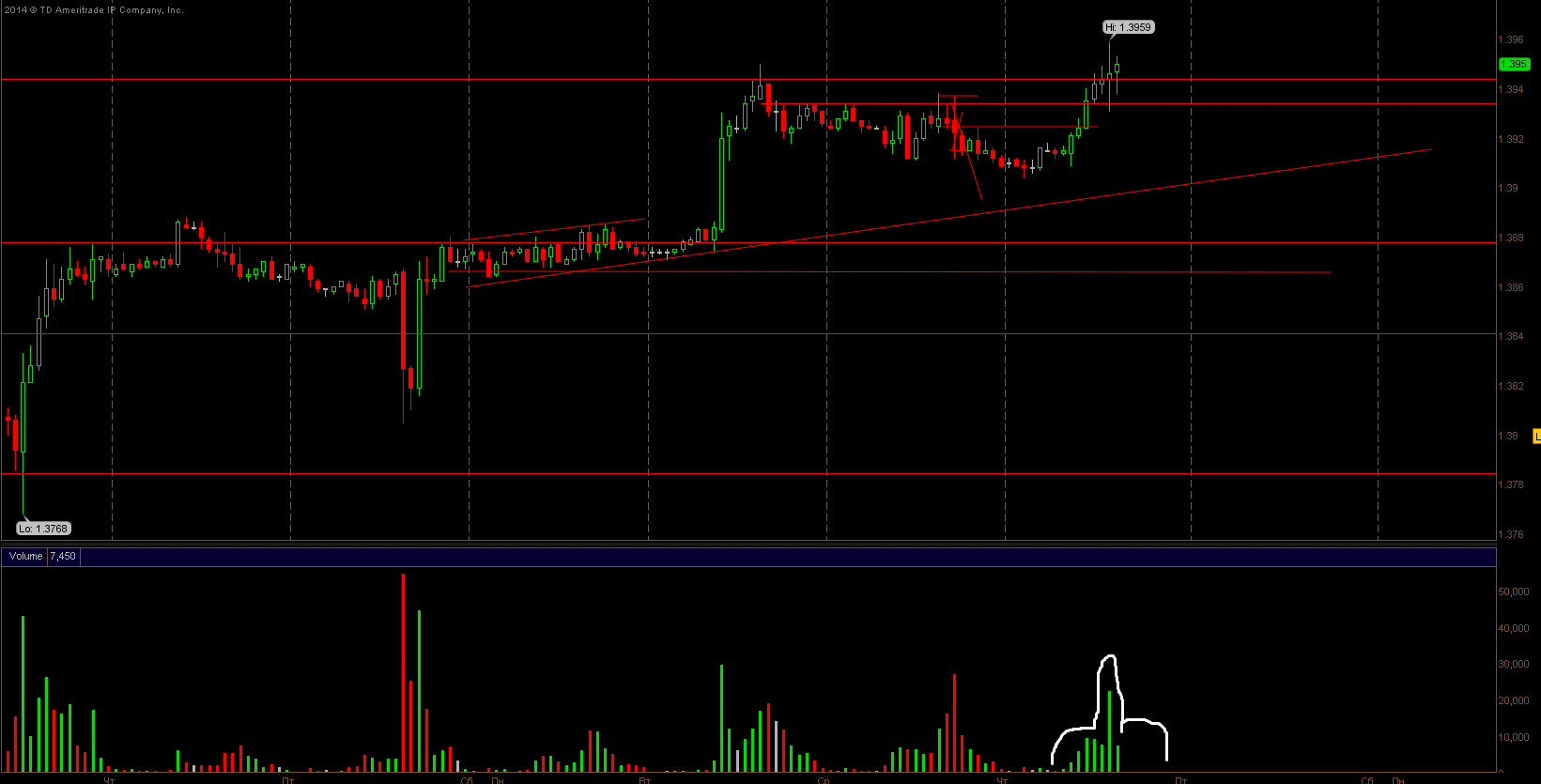This screenshot has width=1541, height=784.
Task: Click the 20,000 volume axis label
Action: point(1514,700)
